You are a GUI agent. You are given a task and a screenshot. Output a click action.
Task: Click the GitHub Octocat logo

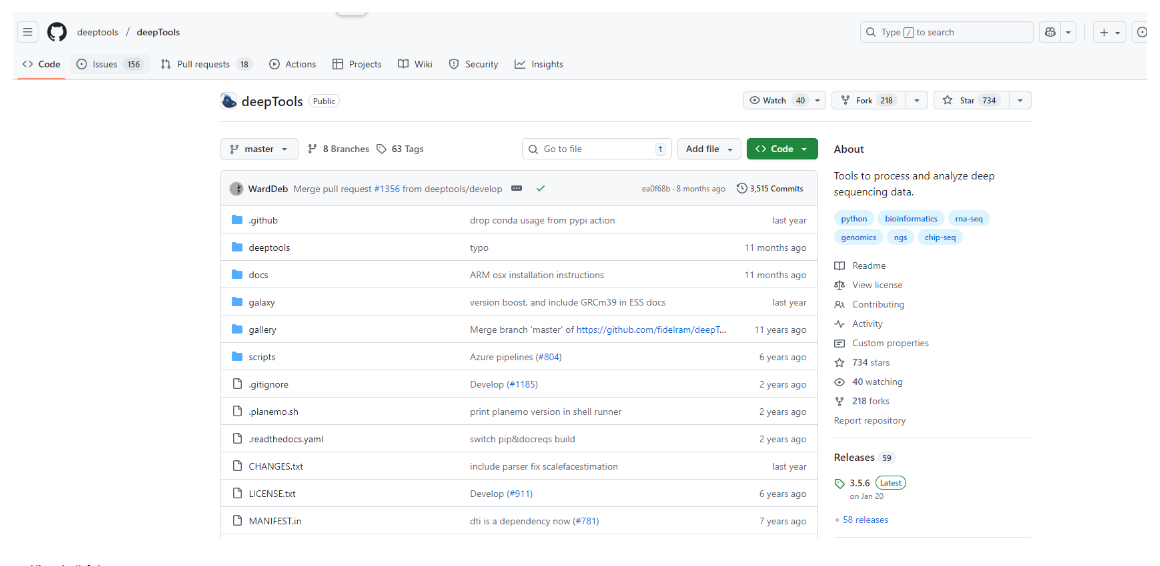(57, 32)
